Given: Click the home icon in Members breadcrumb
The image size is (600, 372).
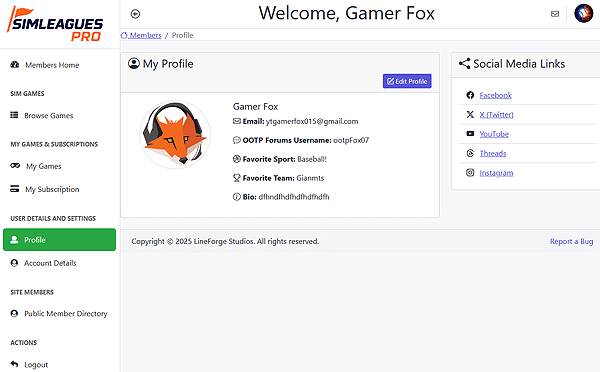Looking at the screenshot, I should [x=124, y=35].
